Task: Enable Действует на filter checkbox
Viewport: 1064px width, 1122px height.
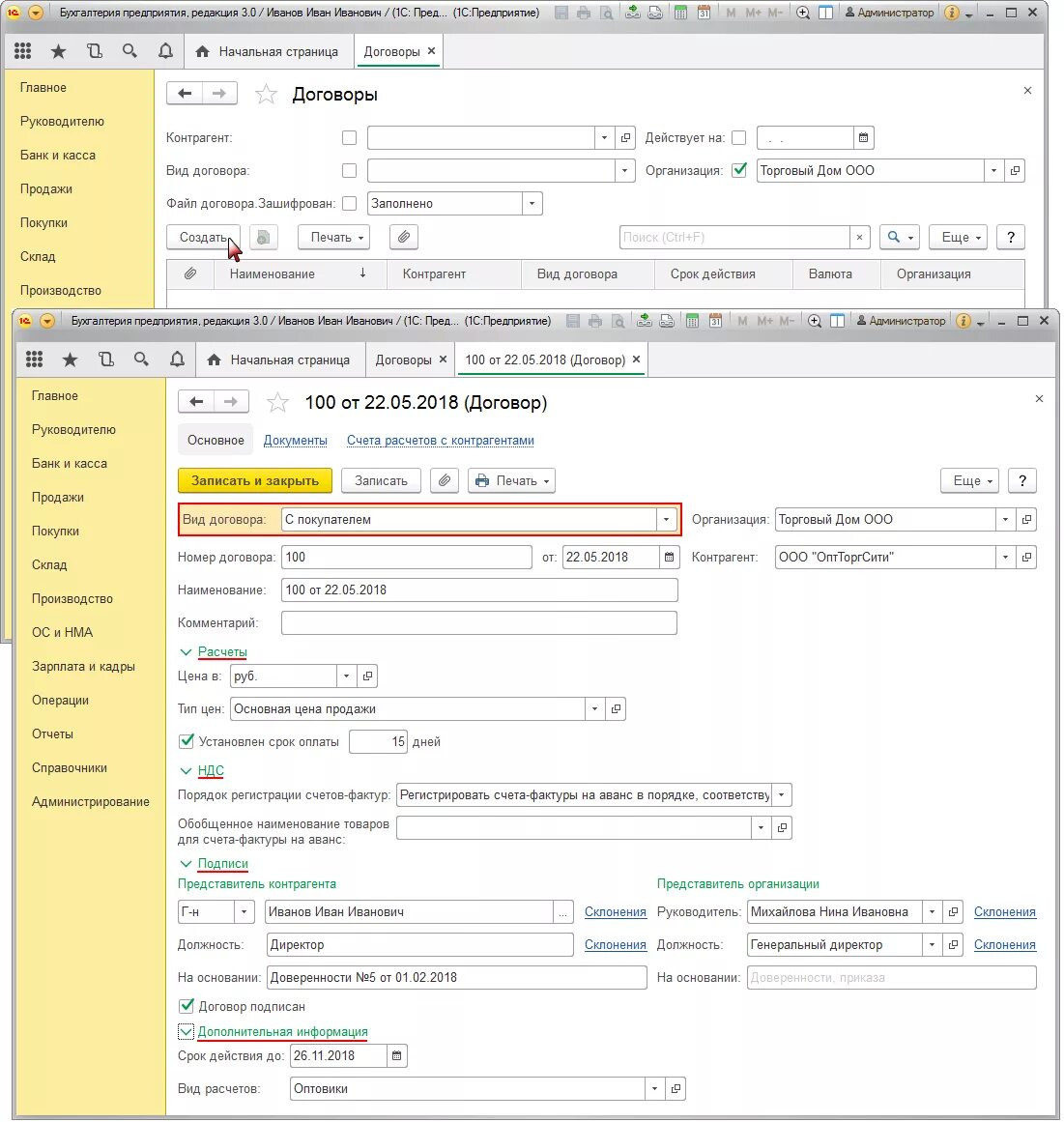Action: pos(739,137)
